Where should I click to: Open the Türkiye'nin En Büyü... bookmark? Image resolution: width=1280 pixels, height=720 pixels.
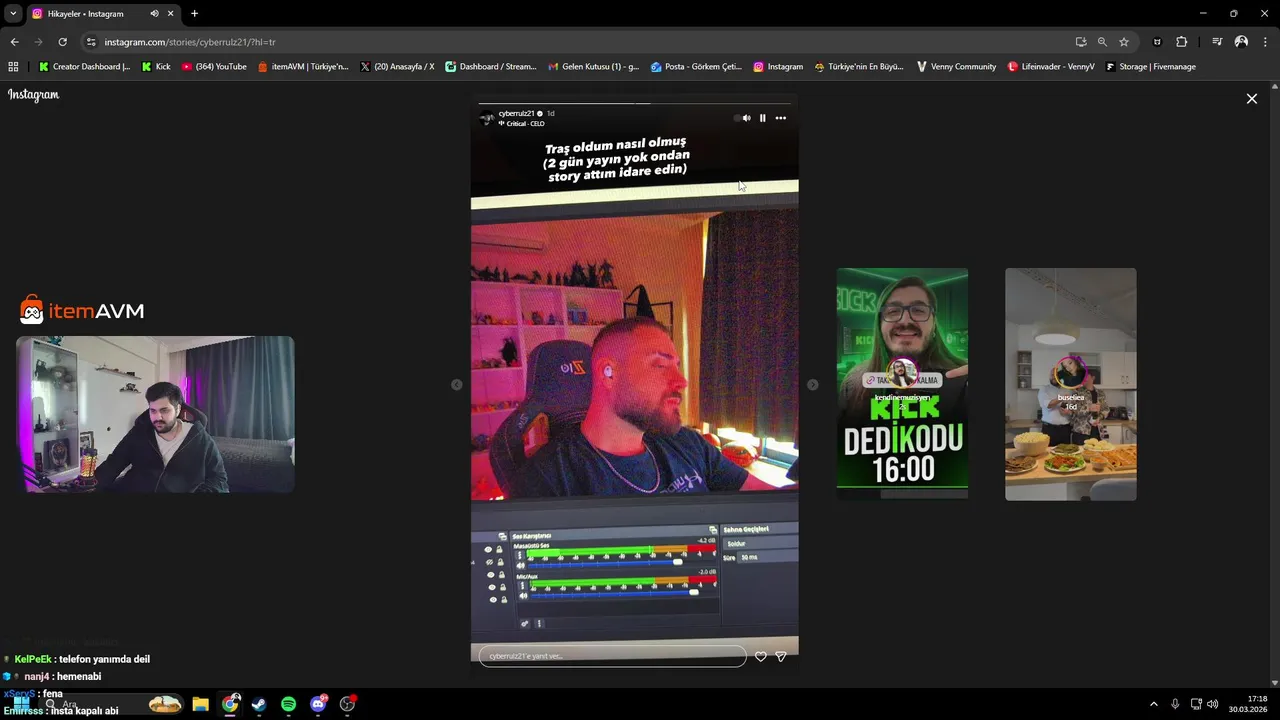coord(859,67)
